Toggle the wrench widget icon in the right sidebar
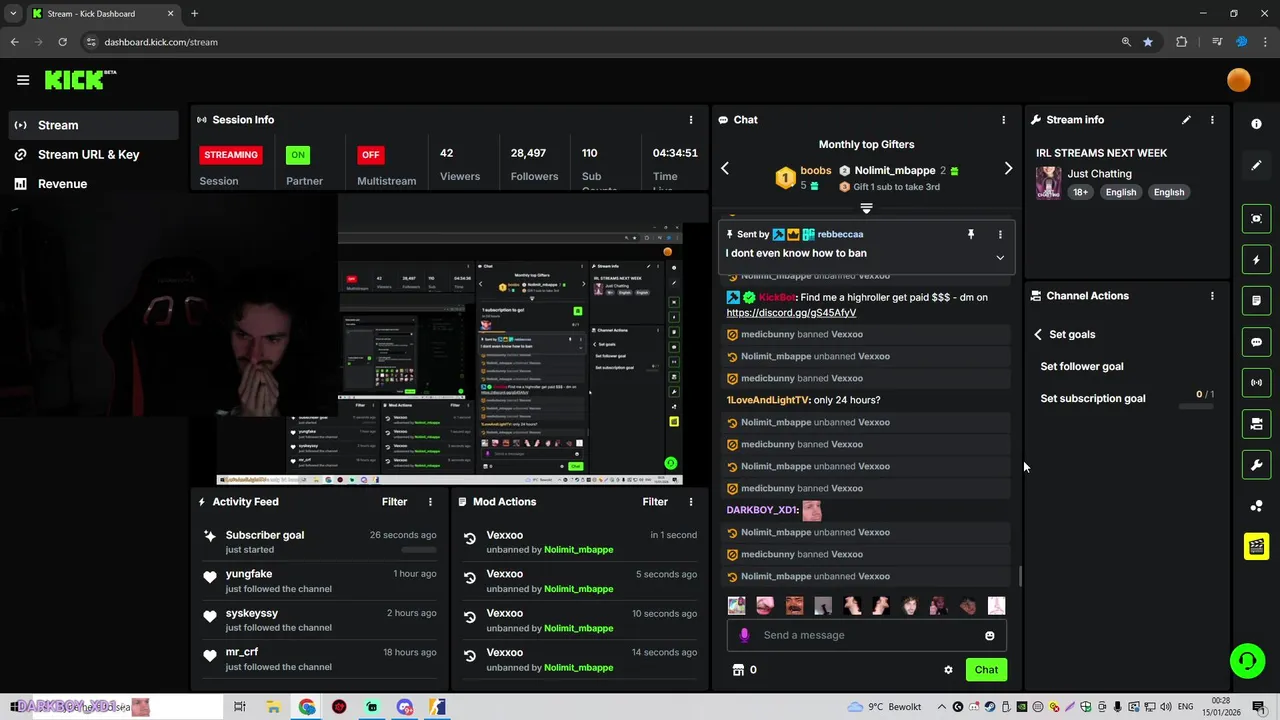 [1256, 465]
